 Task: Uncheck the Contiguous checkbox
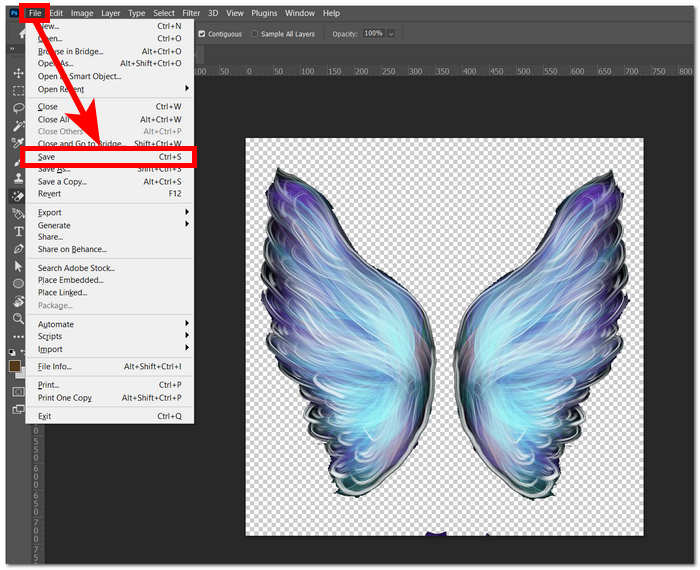[x=202, y=33]
